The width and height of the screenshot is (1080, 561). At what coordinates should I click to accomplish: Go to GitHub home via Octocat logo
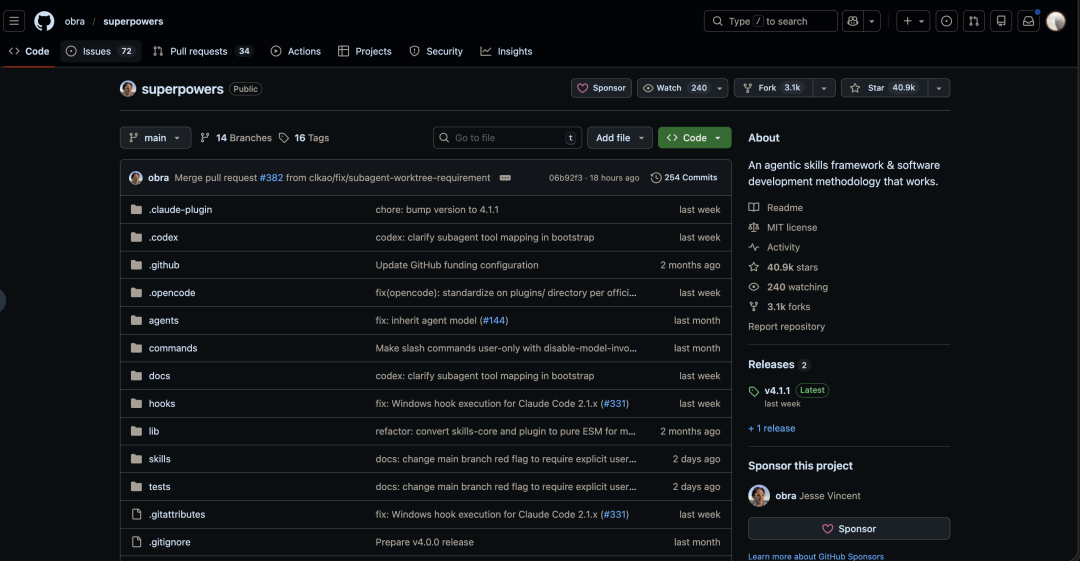click(44, 21)
